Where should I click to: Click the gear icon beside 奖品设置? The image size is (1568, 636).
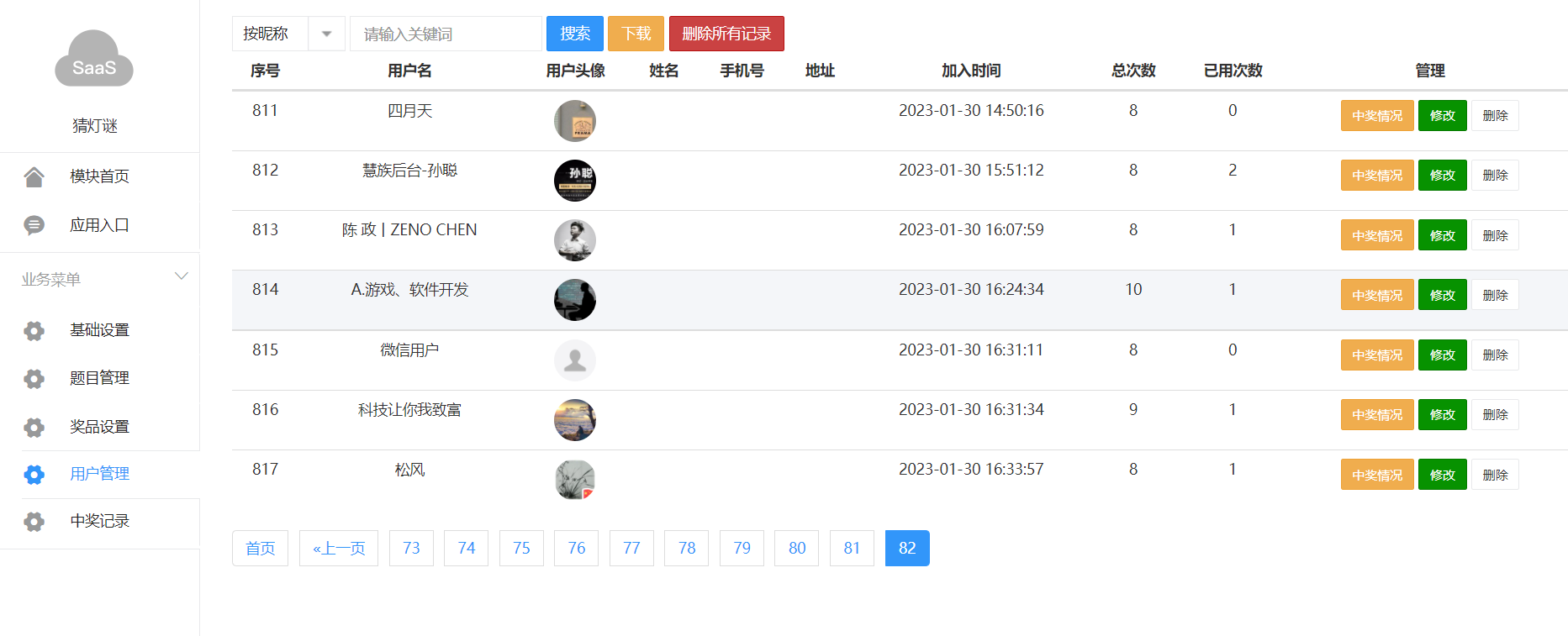coord(34,427)
